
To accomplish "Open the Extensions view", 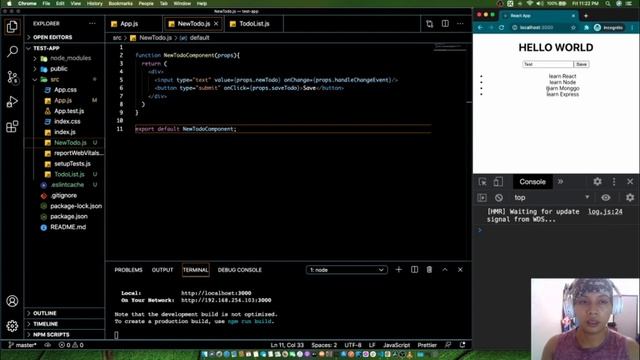I will click(12, 127).
